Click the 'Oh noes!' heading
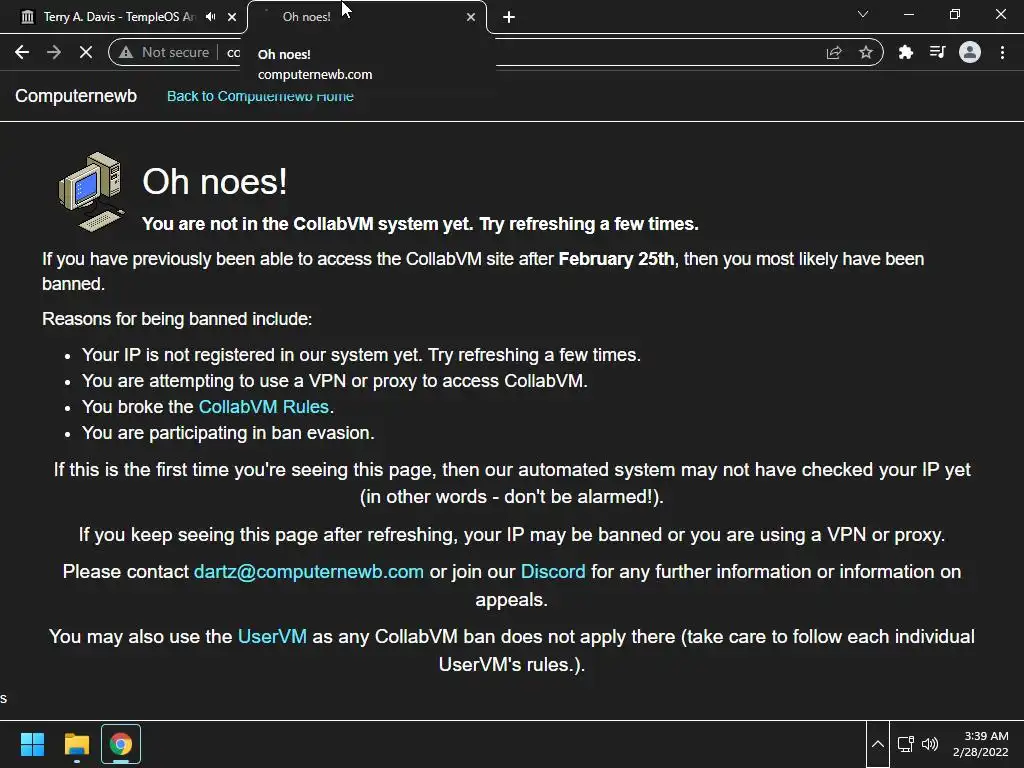Viewport: 1024px width, 768px height. click(x=215, y=182)
